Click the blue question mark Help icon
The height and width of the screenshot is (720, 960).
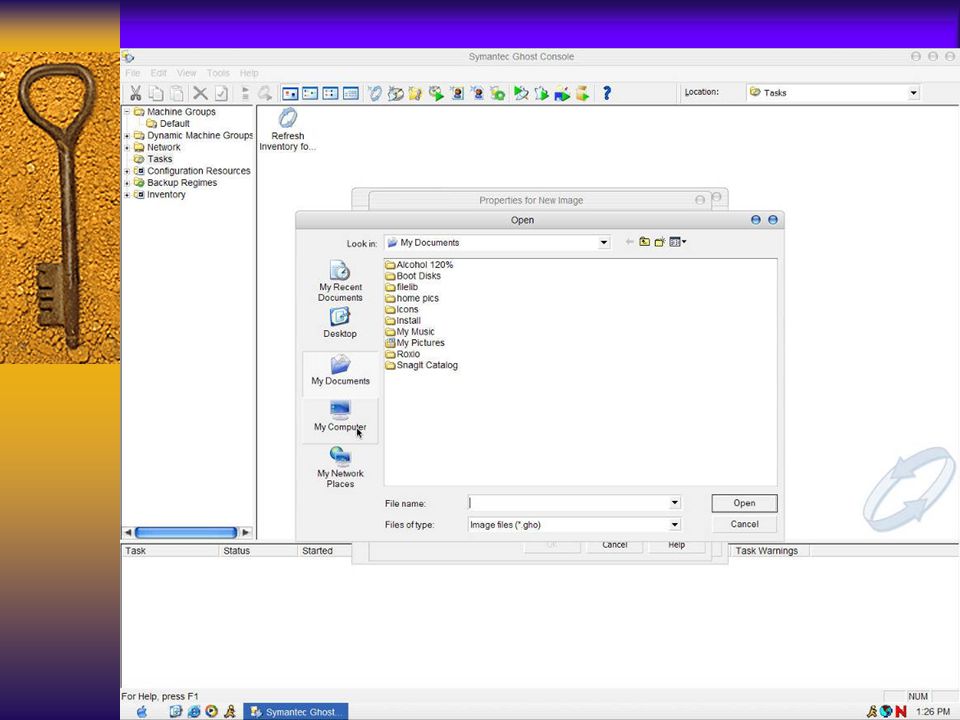(606, 93)
